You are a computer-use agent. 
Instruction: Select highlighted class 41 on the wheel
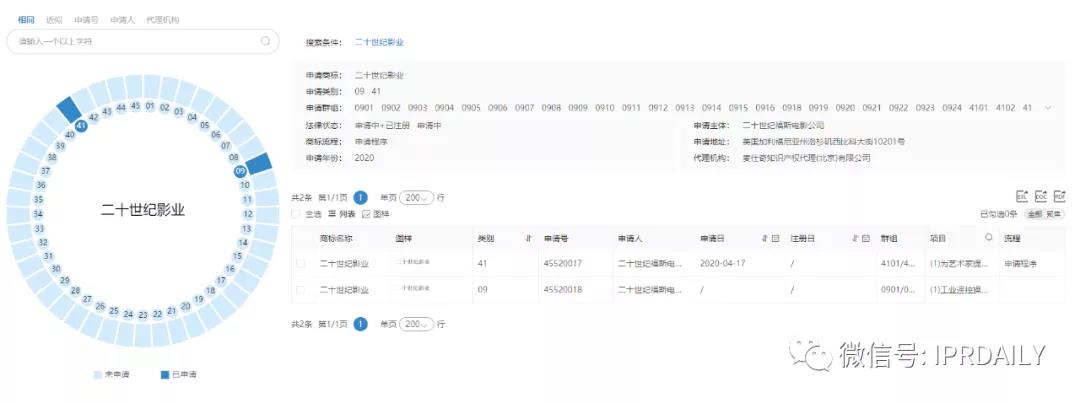click(x=81, y=126)
